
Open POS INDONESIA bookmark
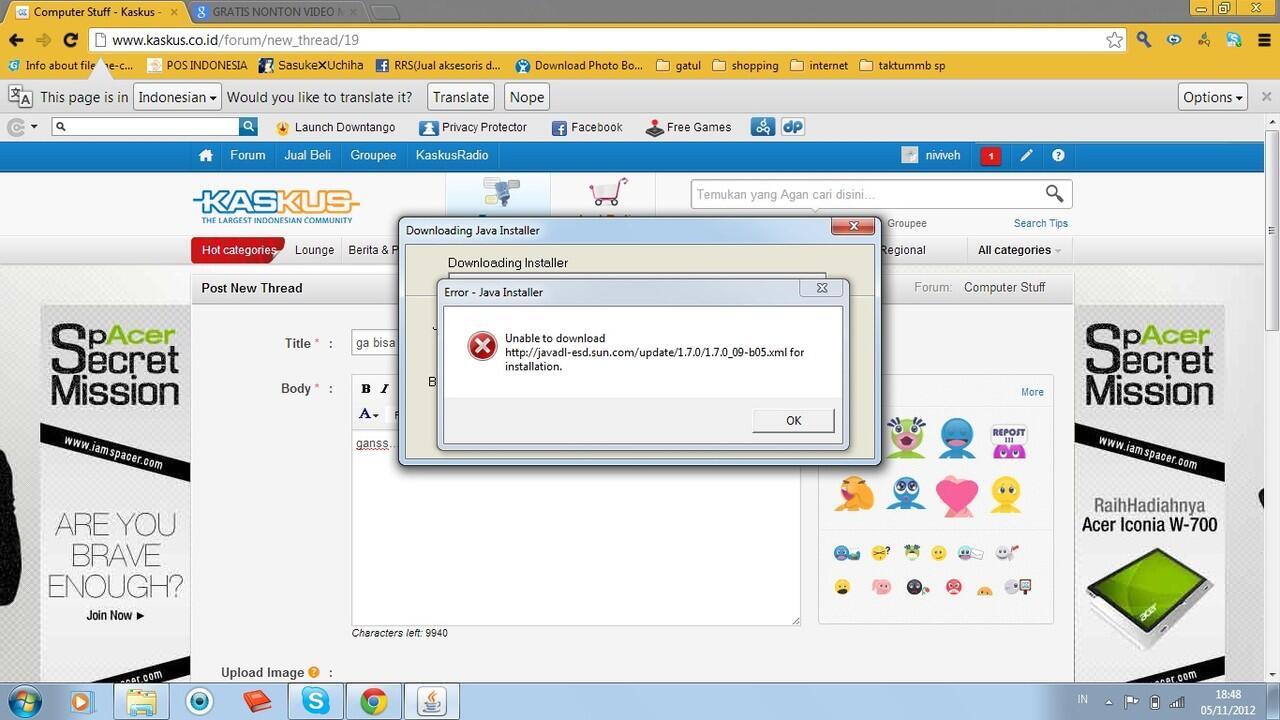(195, 65)
